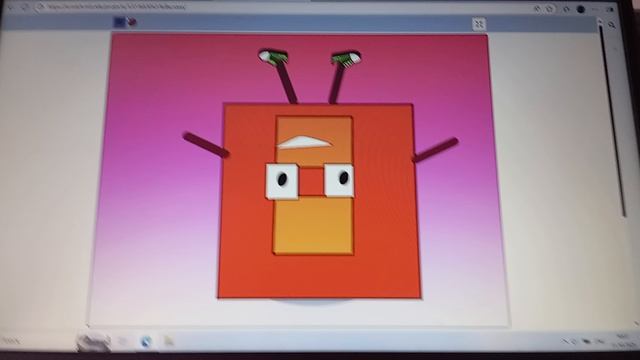Image resolution: width=640 pixels, height=360 pixels.
Task: Click the browser profile avatar icon
Action: [580, 9]
